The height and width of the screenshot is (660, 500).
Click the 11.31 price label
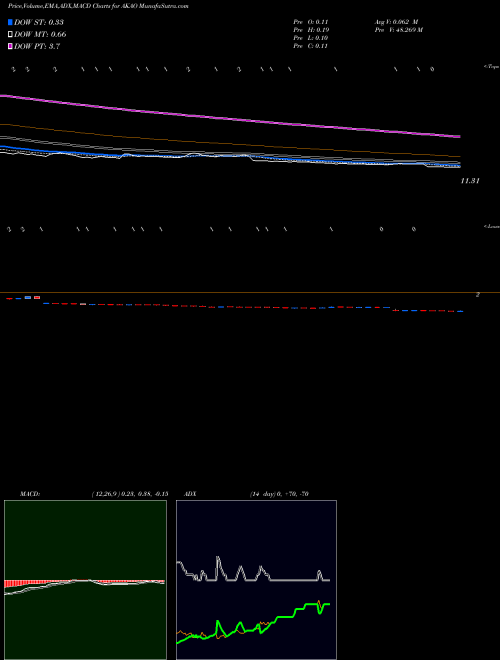pyautogui.click(x=470, y=181)
